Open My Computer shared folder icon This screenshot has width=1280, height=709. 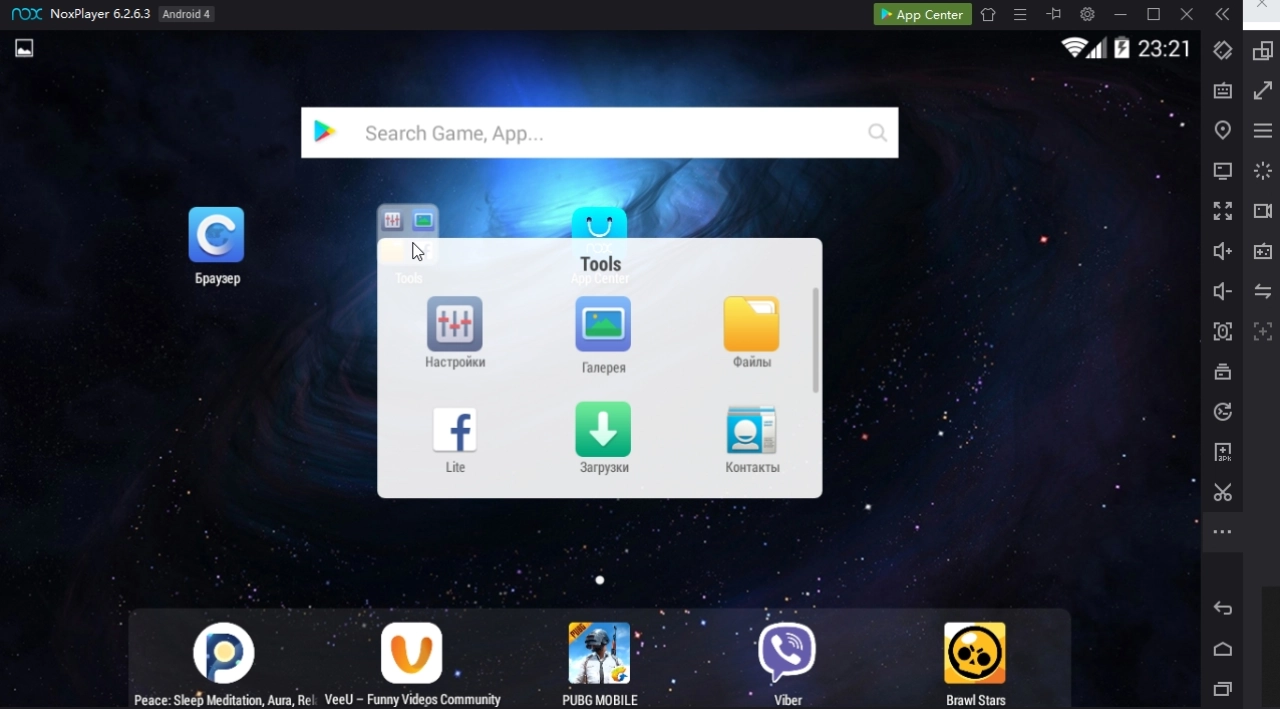point(1222,171)
